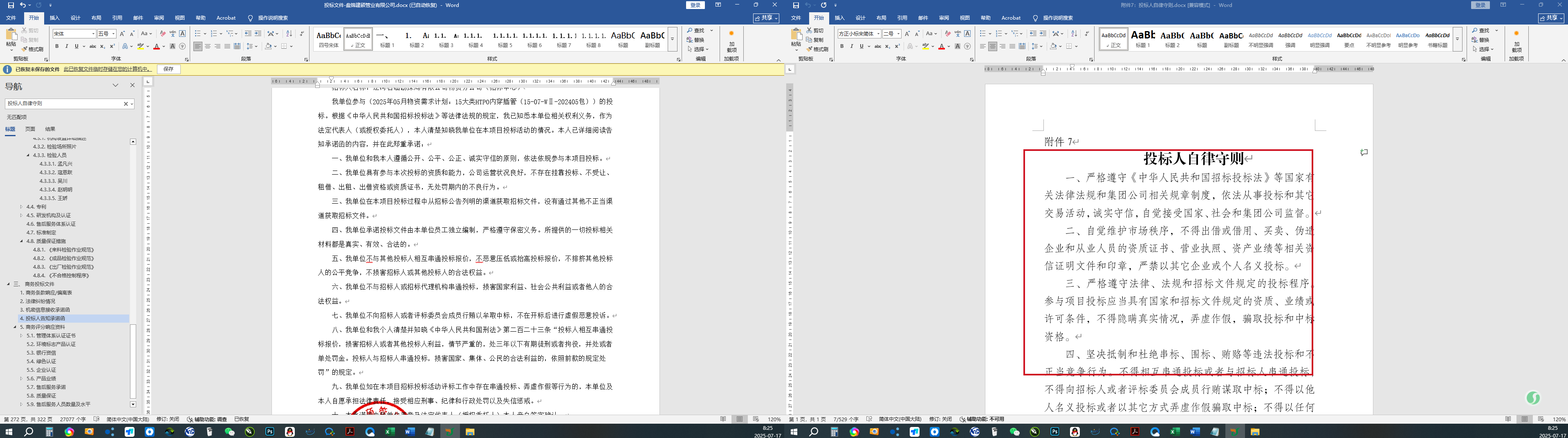This screenshot has height=438, width=1568.
Task: Click undo in the left Word quick access toolbar
Action: (22, 5)
